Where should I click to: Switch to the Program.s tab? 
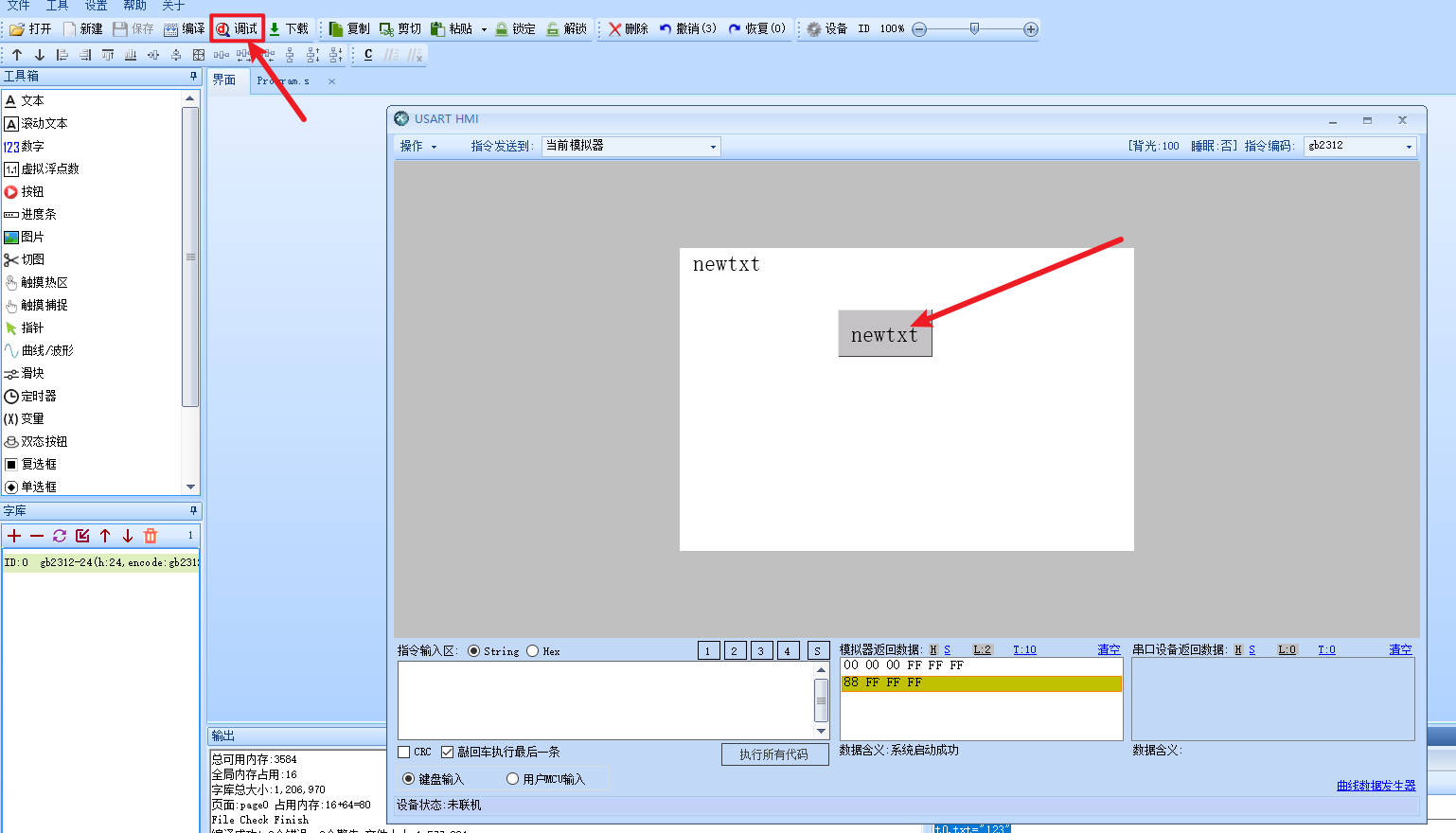coord(283,81)
